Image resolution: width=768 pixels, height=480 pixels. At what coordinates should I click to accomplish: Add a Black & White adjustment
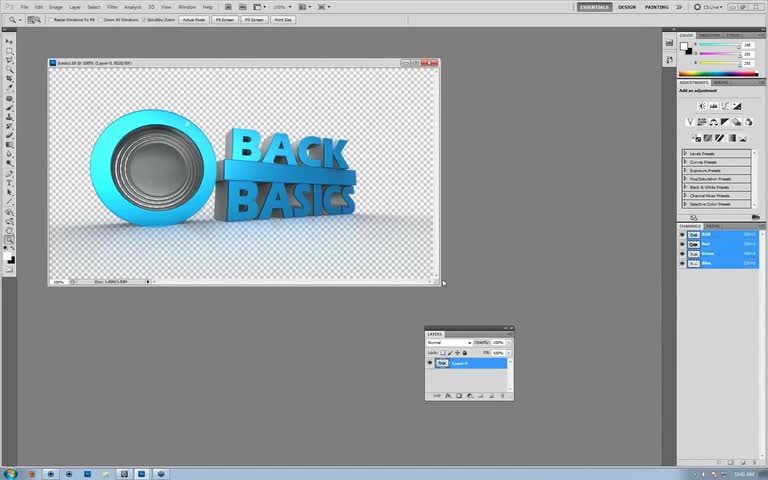[x=725, y=121]
